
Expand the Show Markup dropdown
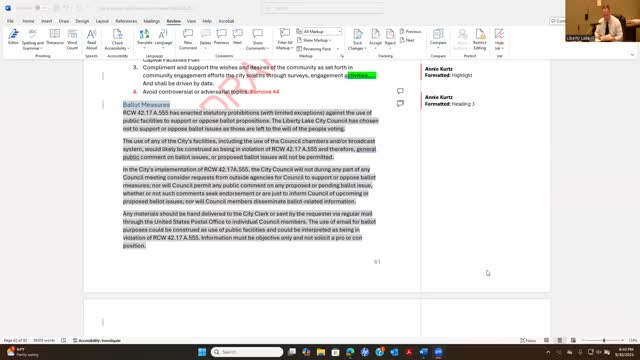[x=314, y=40]
